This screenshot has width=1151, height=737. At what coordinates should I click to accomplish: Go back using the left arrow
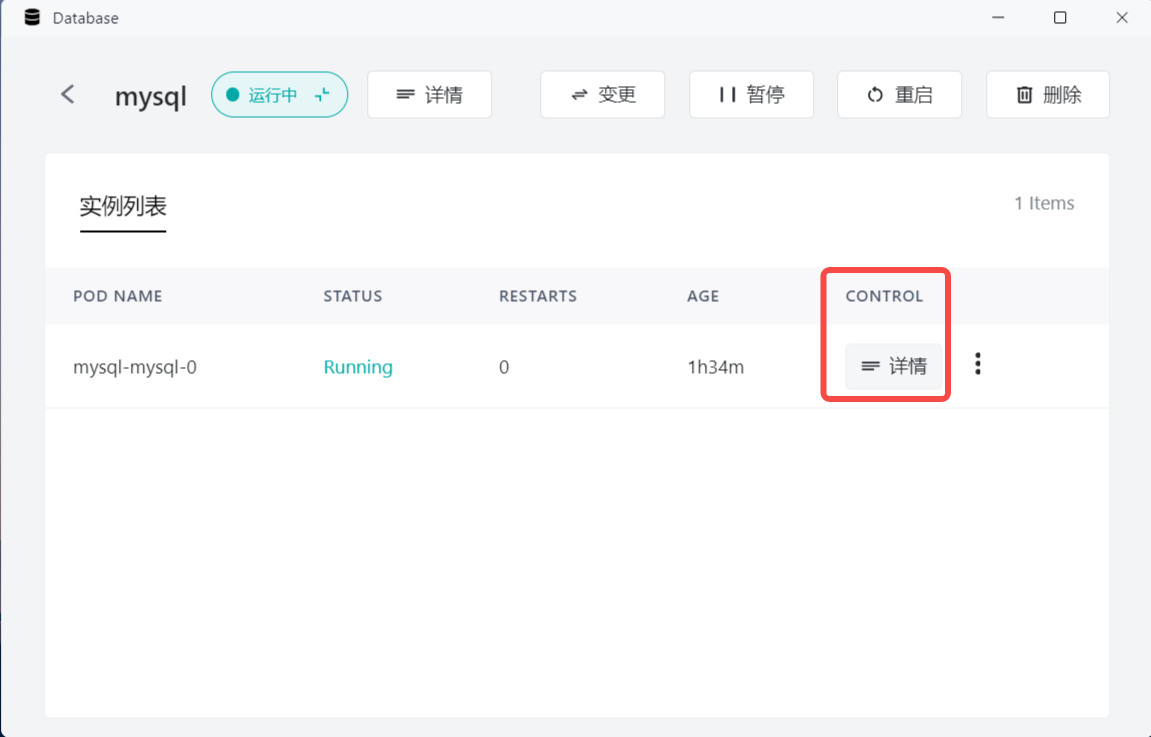coord(68,95)
